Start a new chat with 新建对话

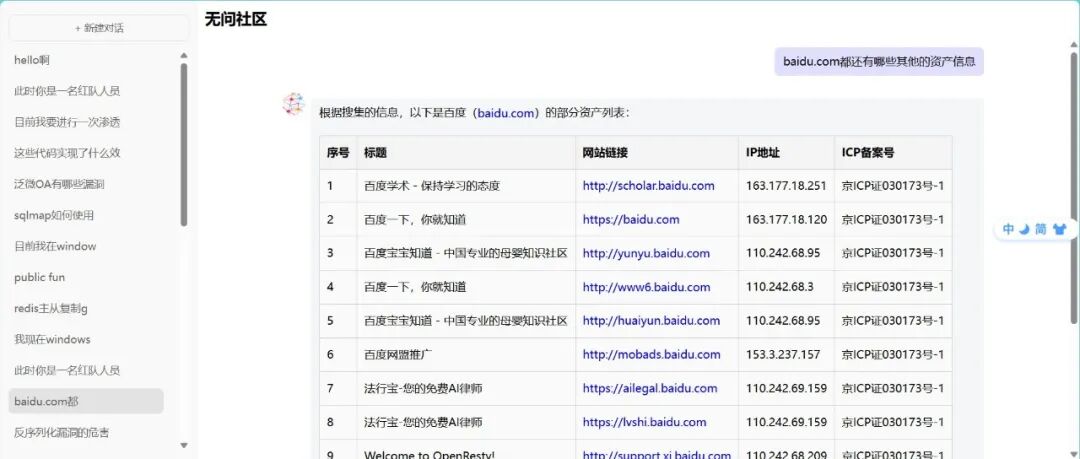pyautogui.click(x=99, y=28)
